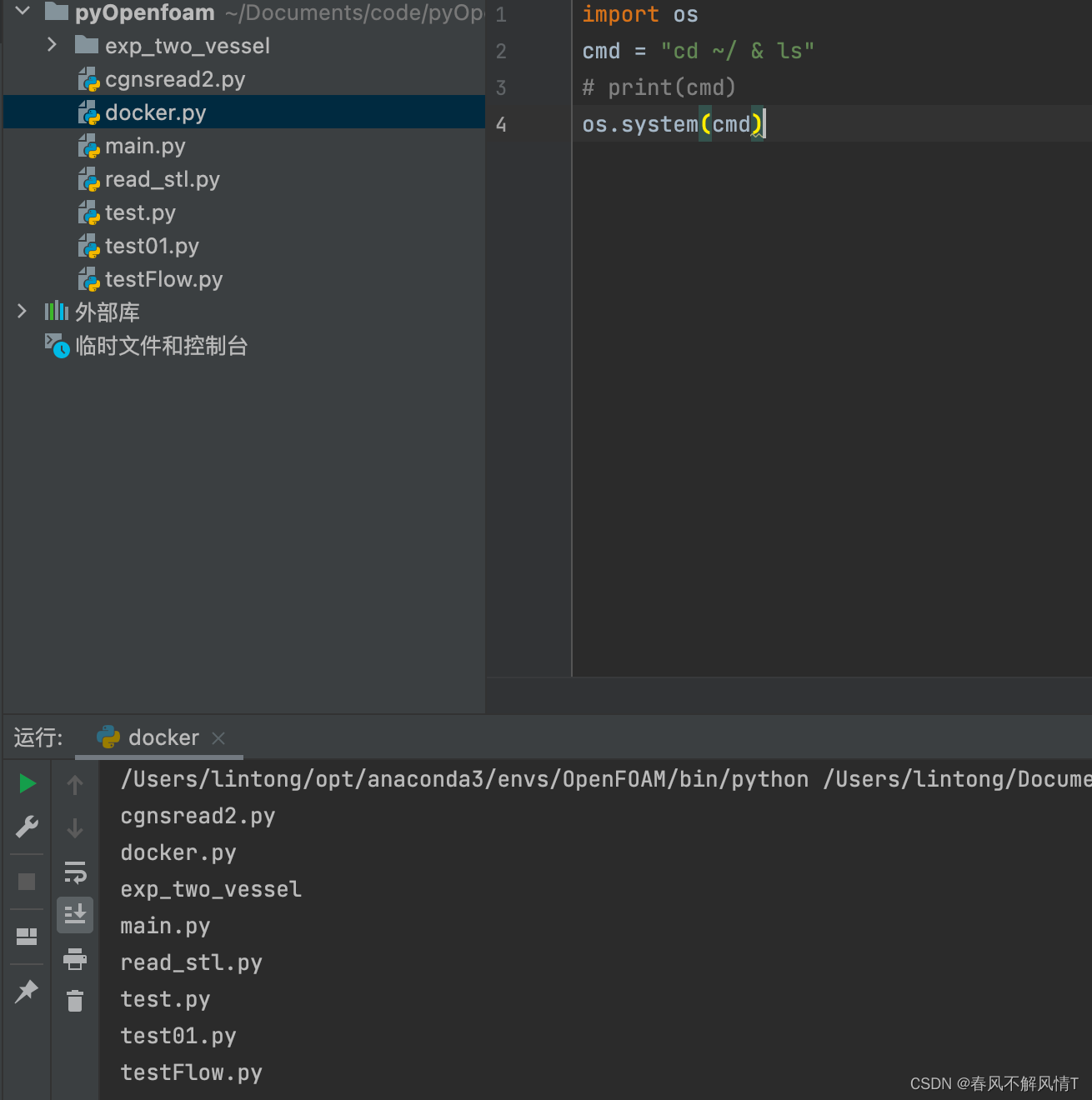Close the docker run tab
Viewport: 1092px width, 1100px height.
tap(218, 738)
